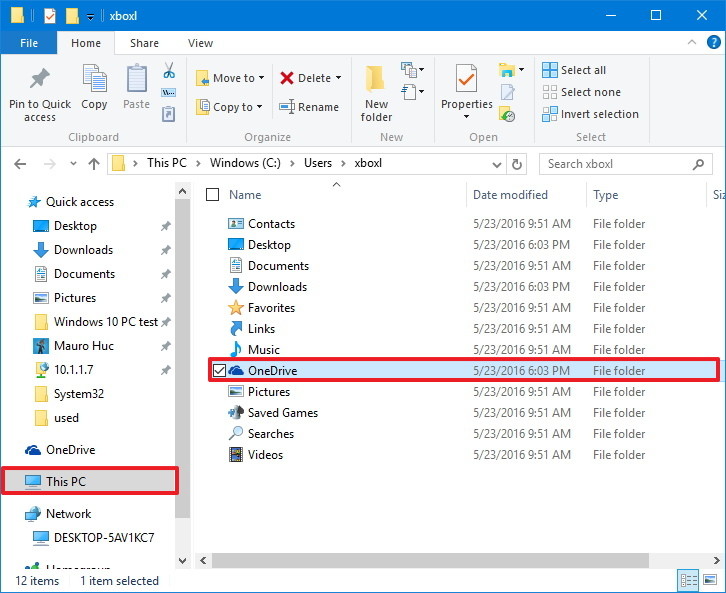Sort by the Name column header
Screen dimensions: 726x593
coord(245,195)
